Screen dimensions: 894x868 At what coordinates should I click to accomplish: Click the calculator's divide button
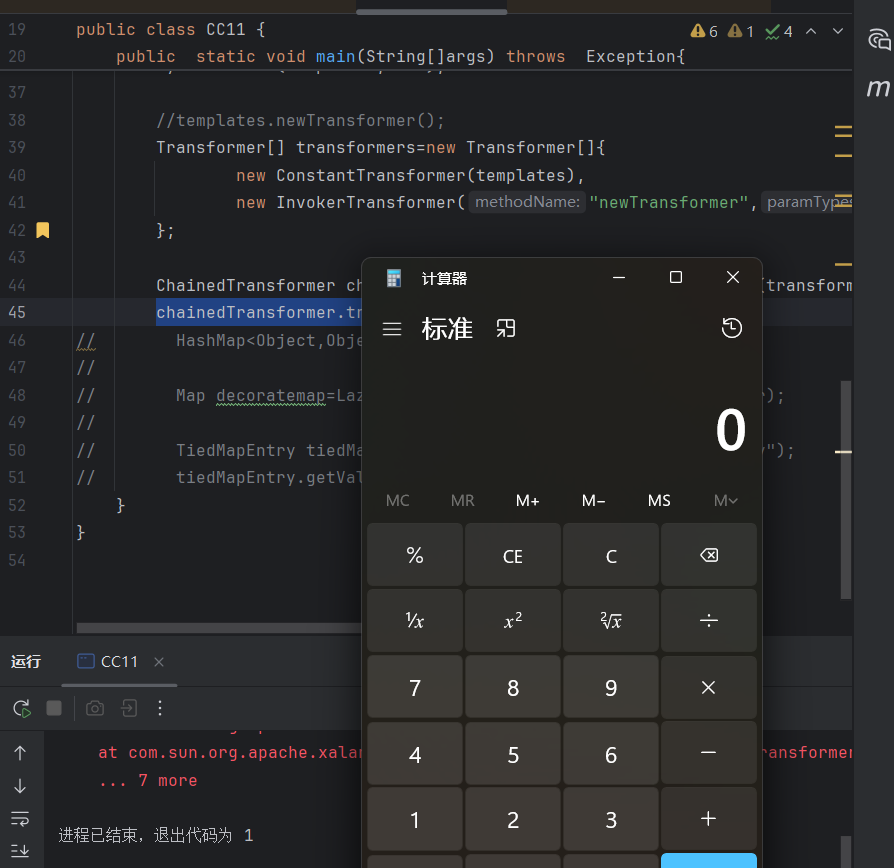tap(708, 621)
